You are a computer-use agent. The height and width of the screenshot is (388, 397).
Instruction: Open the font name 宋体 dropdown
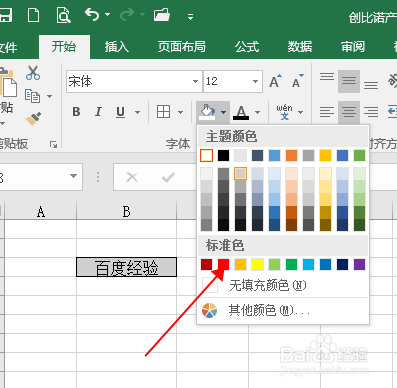pos(195,81)
